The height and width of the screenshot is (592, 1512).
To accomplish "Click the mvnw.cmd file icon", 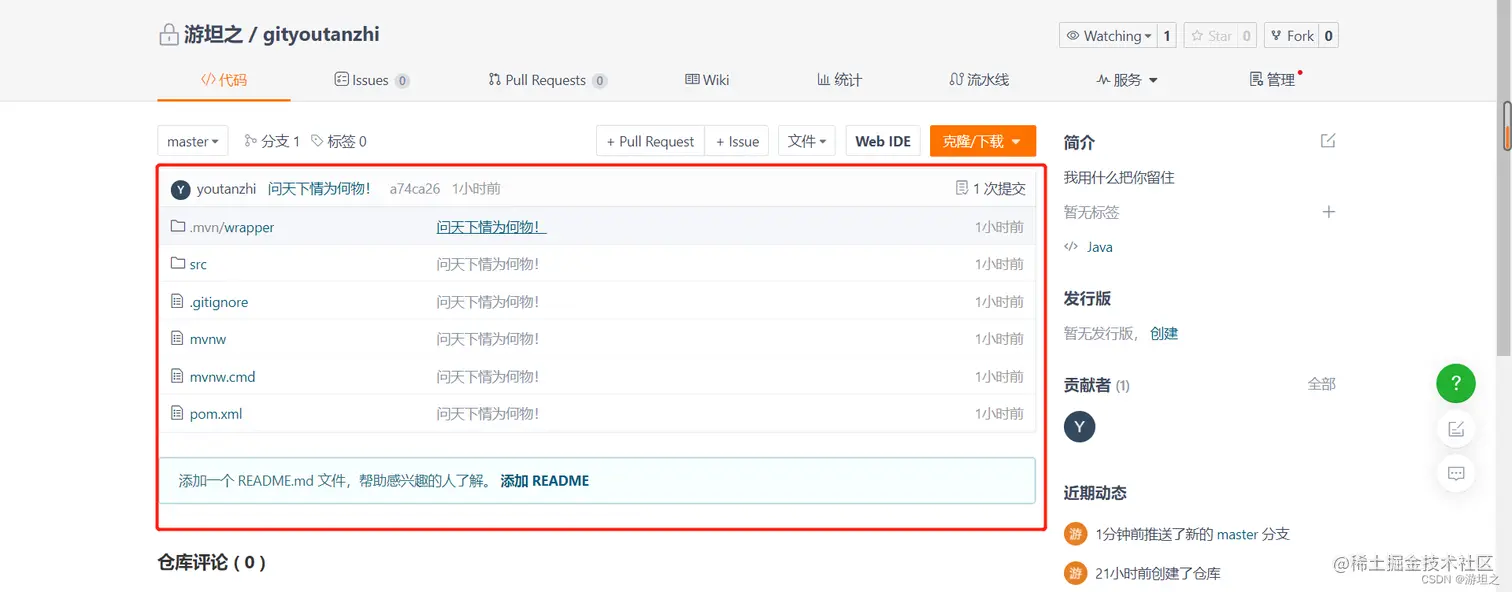I will click(178, 377).
